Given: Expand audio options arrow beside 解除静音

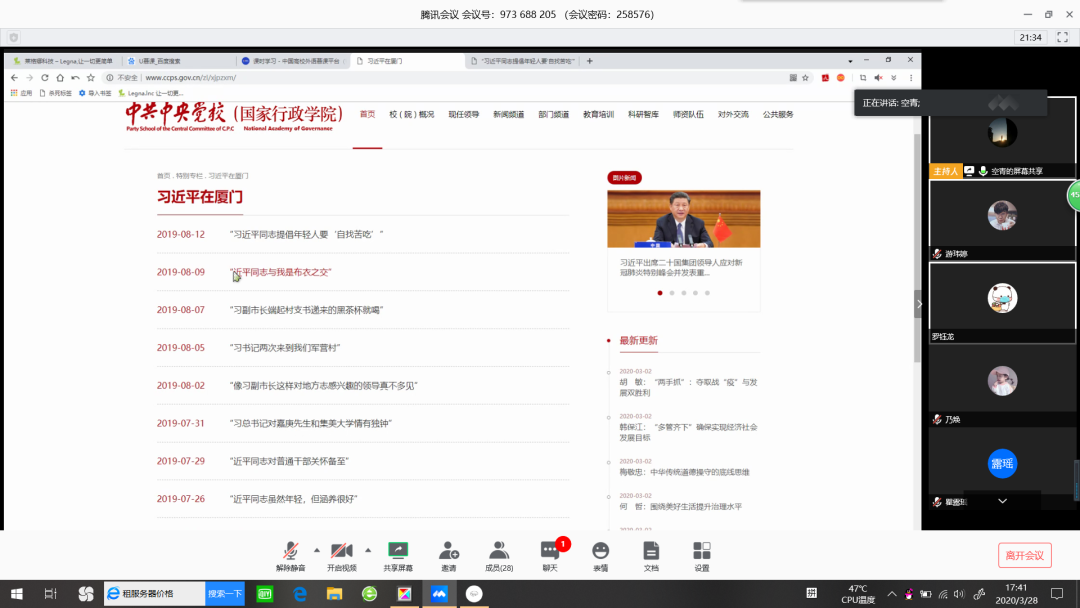Looking at the screenshot, I should (x=317, y=550).
